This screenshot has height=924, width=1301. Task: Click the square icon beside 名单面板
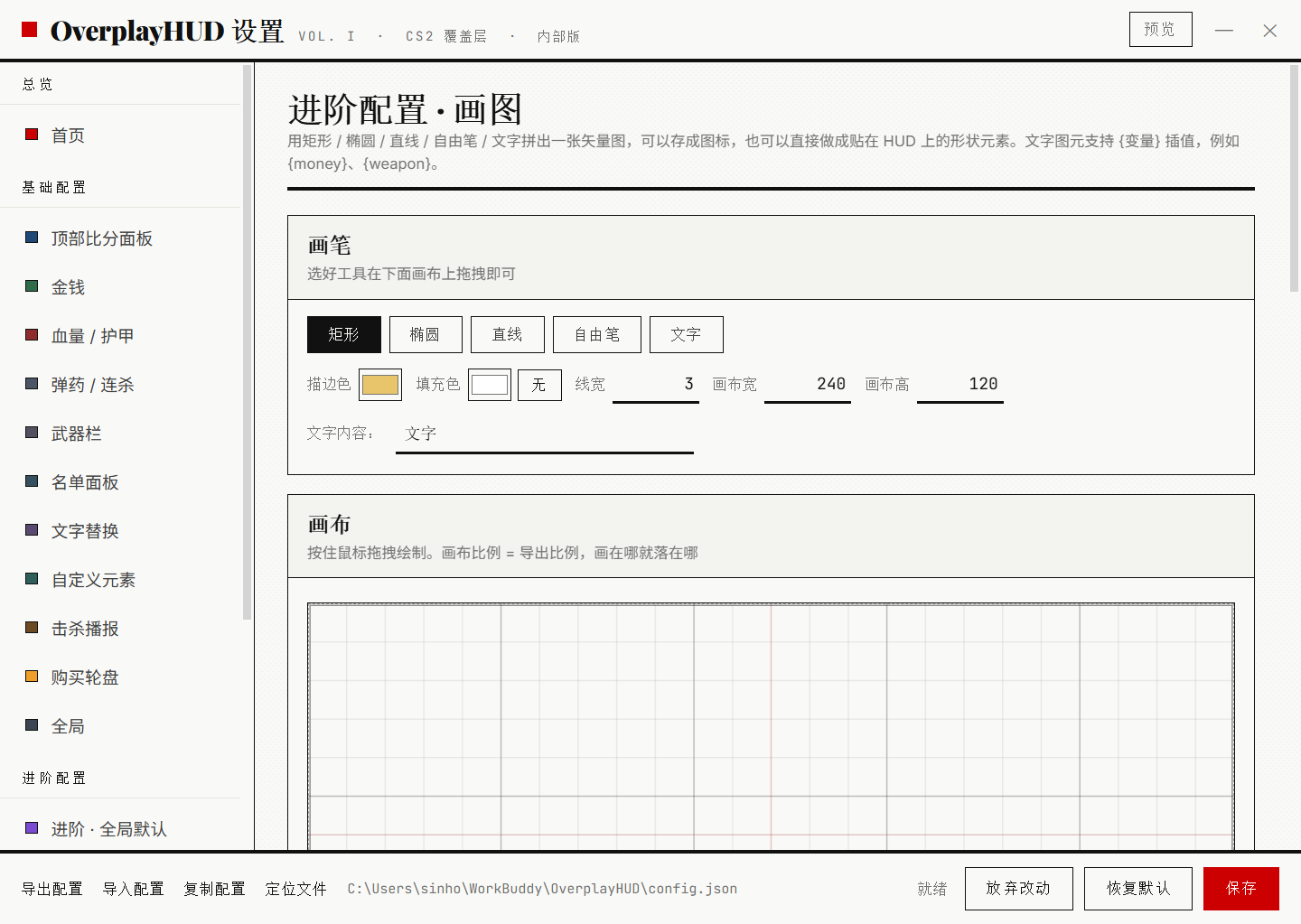(32, 481)
